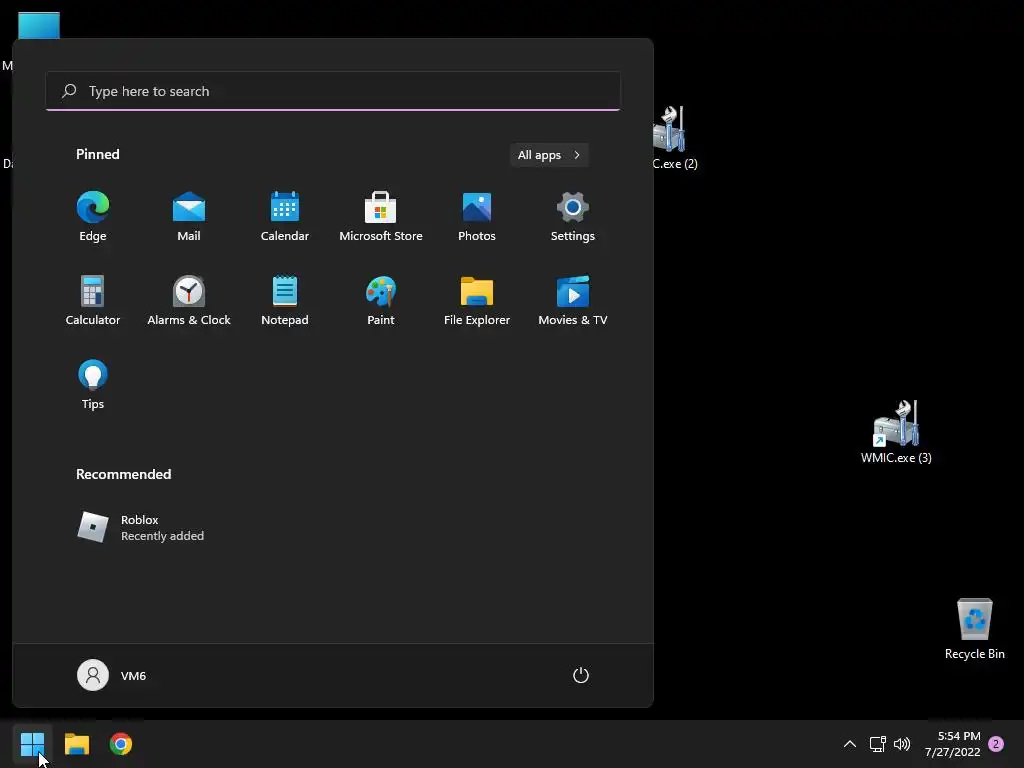Open the recommended Roblox app
1024x768 pixels.
click(x=140, y=528)
